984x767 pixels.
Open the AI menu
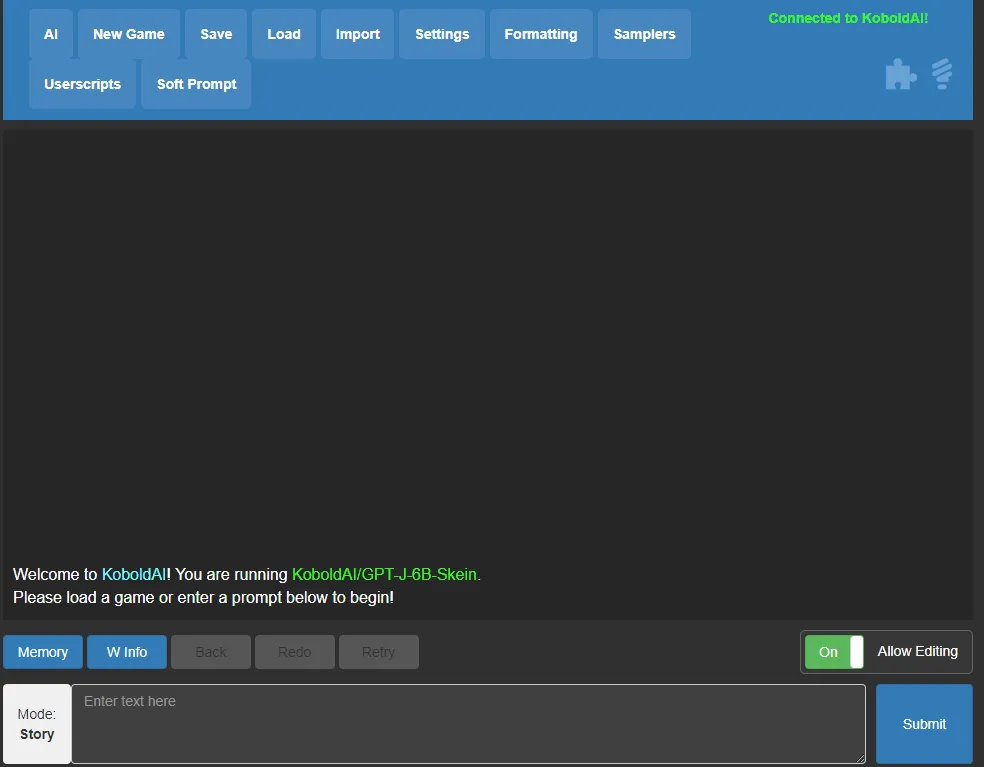51,34
